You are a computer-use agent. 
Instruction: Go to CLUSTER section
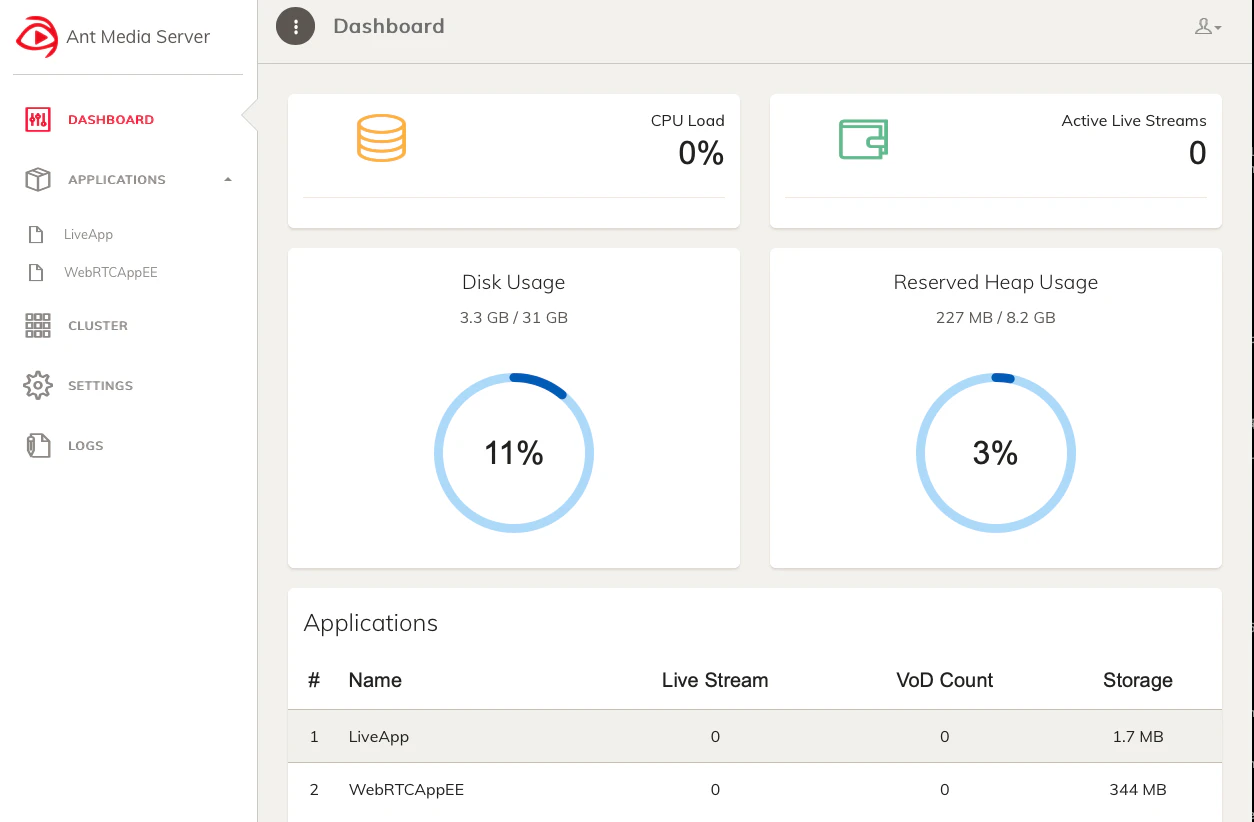(x=98, y=326)
